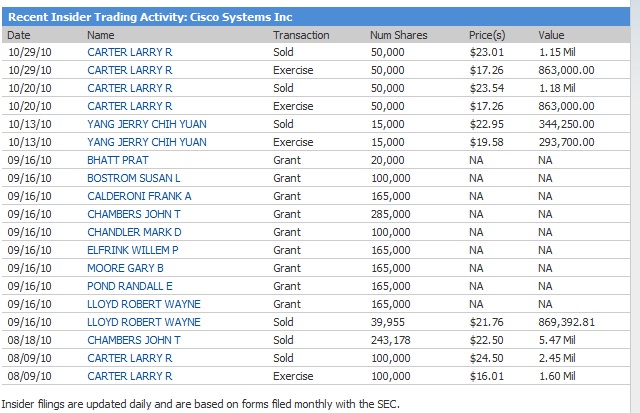Click CARTER LARRY R in the $24.50 row
This screenshot has width=640, height=413.
pos(130,358)
